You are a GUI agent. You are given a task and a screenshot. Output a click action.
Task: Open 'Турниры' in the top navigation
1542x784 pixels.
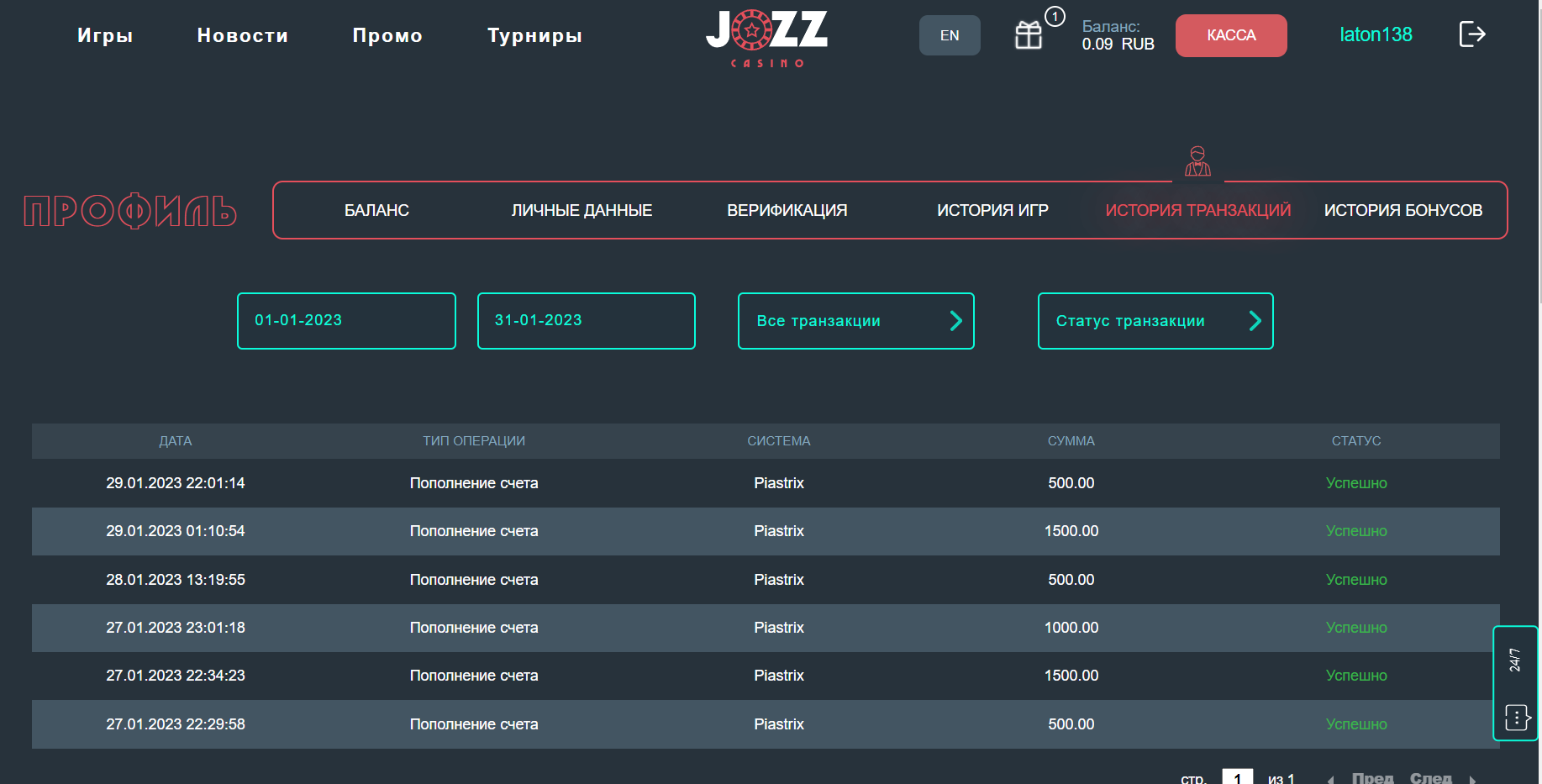tap(534, 35)
